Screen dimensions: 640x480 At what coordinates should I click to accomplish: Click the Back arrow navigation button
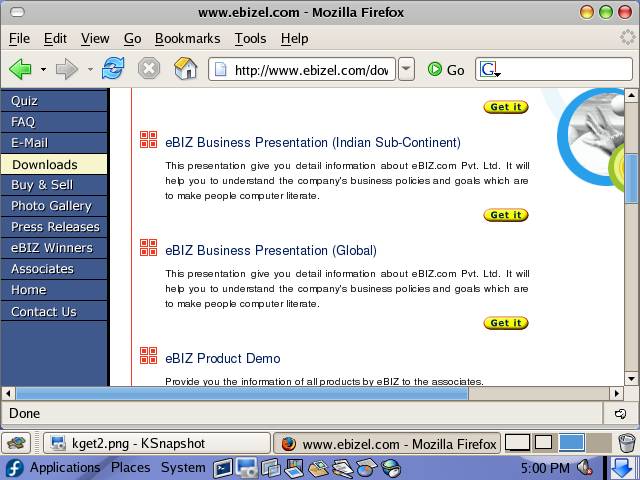coord(20,69)
